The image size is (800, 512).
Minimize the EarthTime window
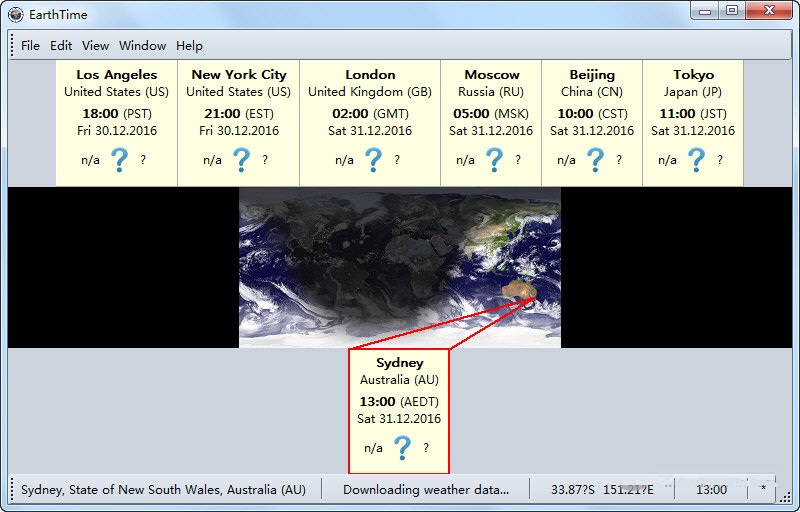705,10
